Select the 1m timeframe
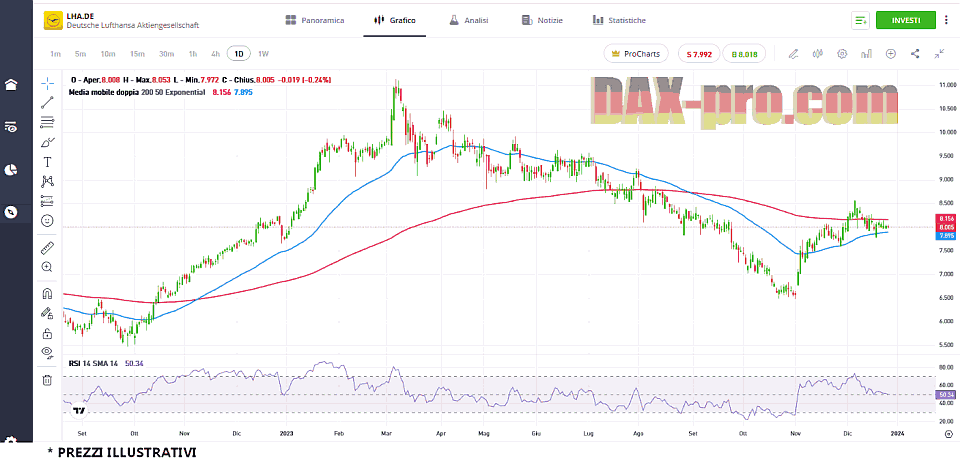Image resolution: width=960 pixels, height=461 pixels. [56, 54]
